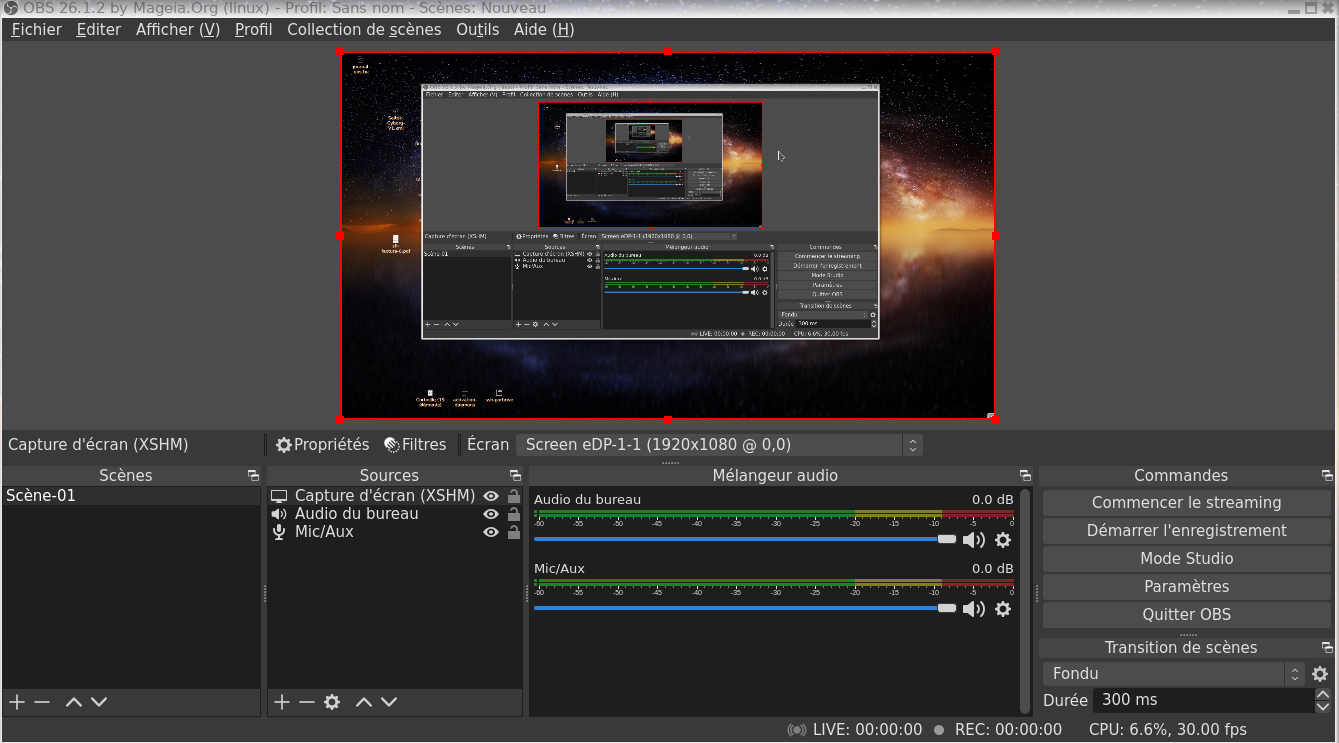The height and width of the screenshot is (743, 1339).
Task: Open Collection de scènes menu
Action: (364, 29)
